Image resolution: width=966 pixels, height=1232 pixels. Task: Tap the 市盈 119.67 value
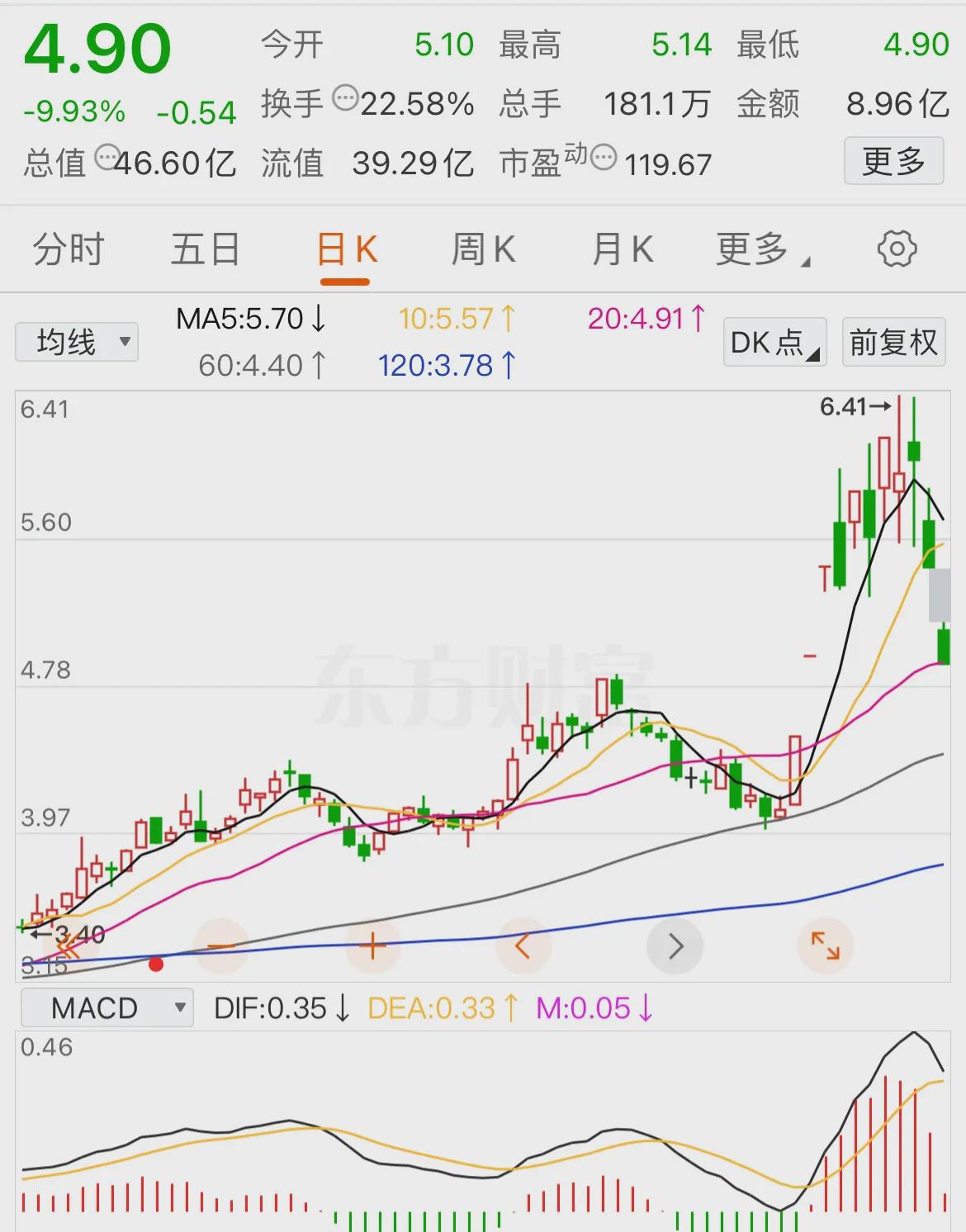[668, 165]
